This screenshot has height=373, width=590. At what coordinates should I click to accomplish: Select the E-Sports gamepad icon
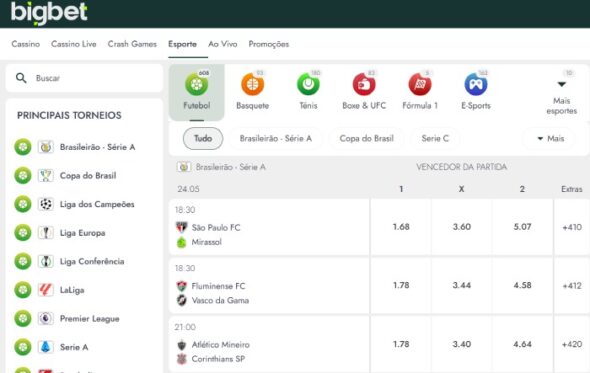[x=476, y=84]
